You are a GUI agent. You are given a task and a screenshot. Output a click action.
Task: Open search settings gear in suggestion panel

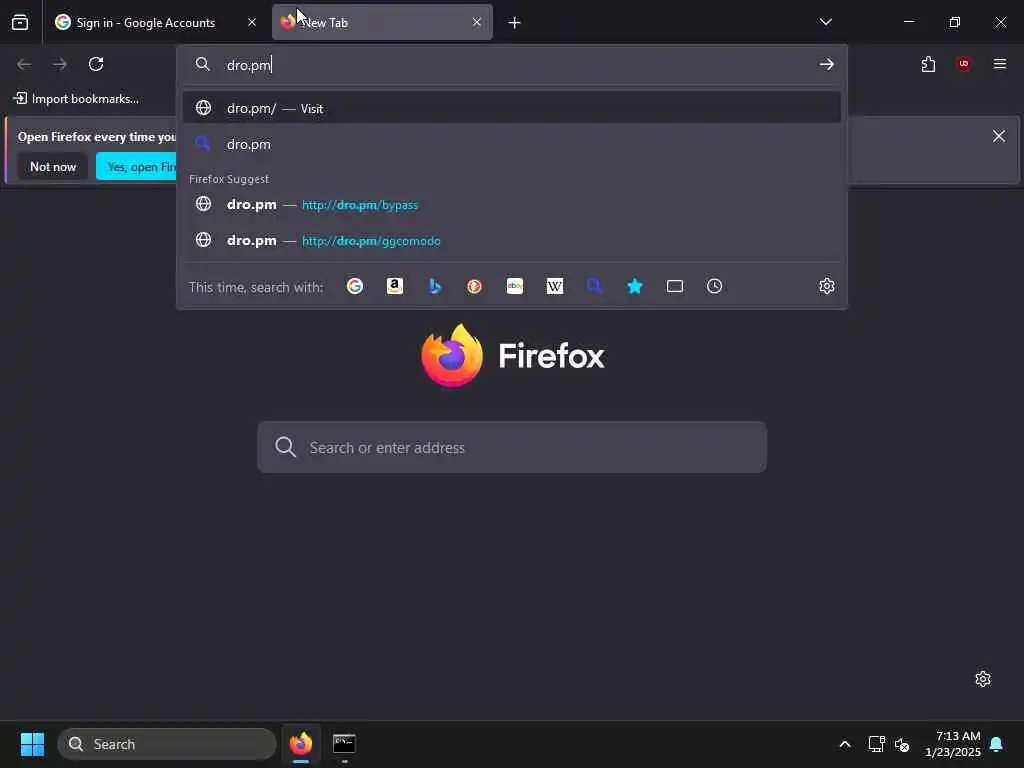tap(827, 286)
